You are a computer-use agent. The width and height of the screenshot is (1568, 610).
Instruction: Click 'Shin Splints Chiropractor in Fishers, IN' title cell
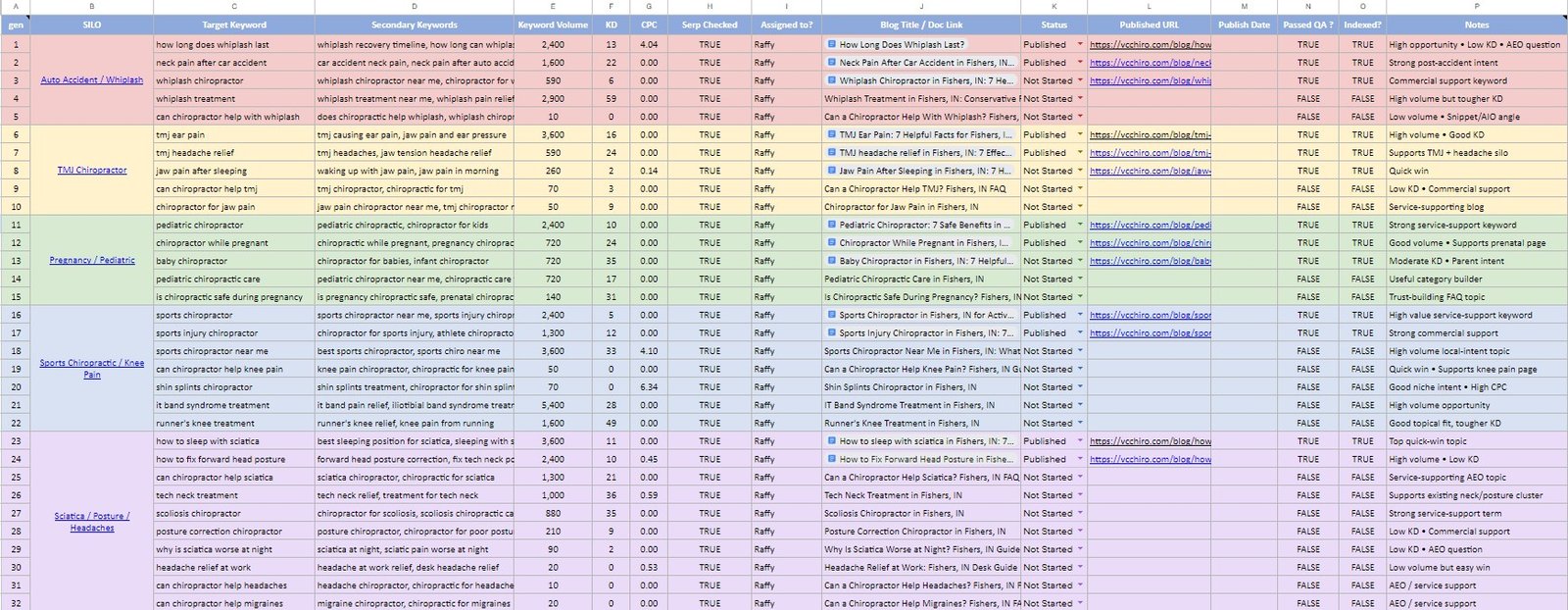click(x=921, y=387)
